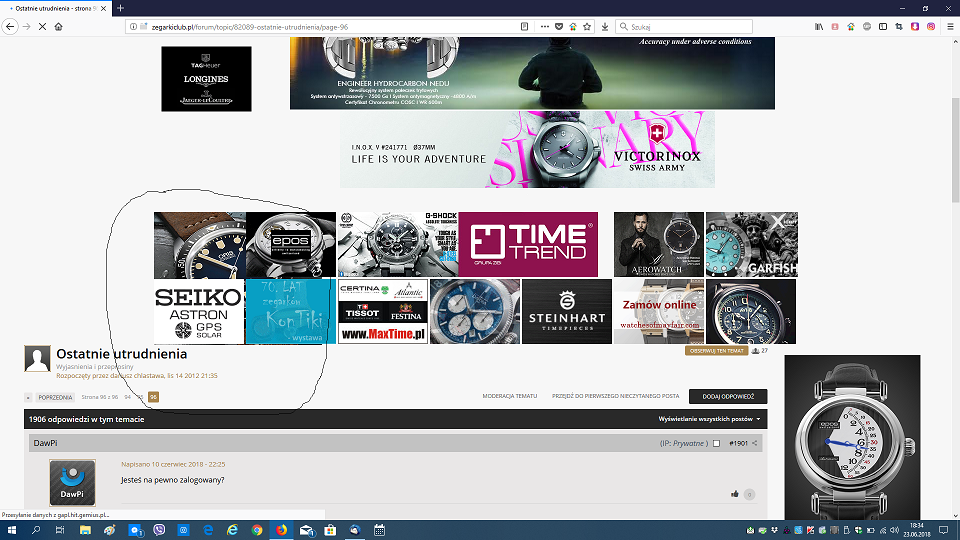Toggle reader view in the address bar
This screenshot has width=960, height=540.
tap(525, 27)
